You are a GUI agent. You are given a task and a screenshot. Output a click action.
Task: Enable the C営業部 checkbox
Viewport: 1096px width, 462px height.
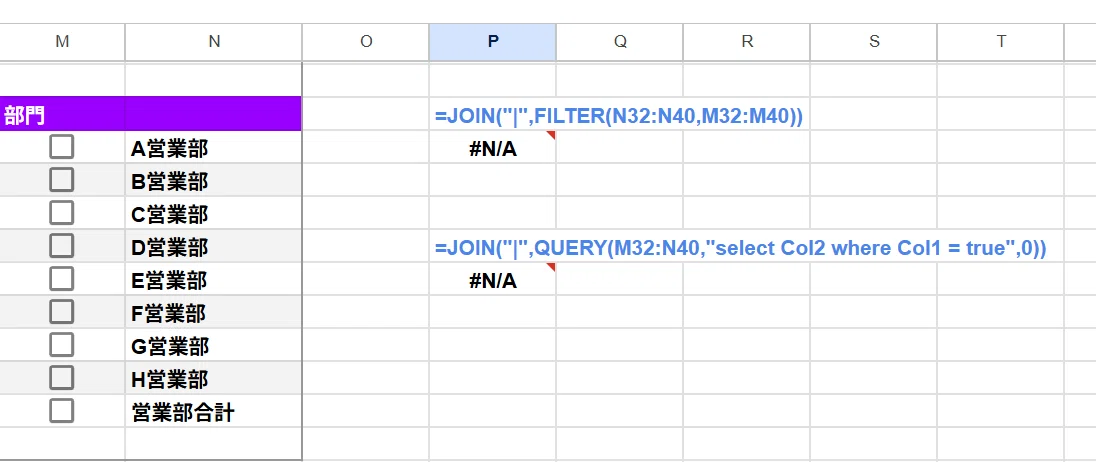coord(62,213)
